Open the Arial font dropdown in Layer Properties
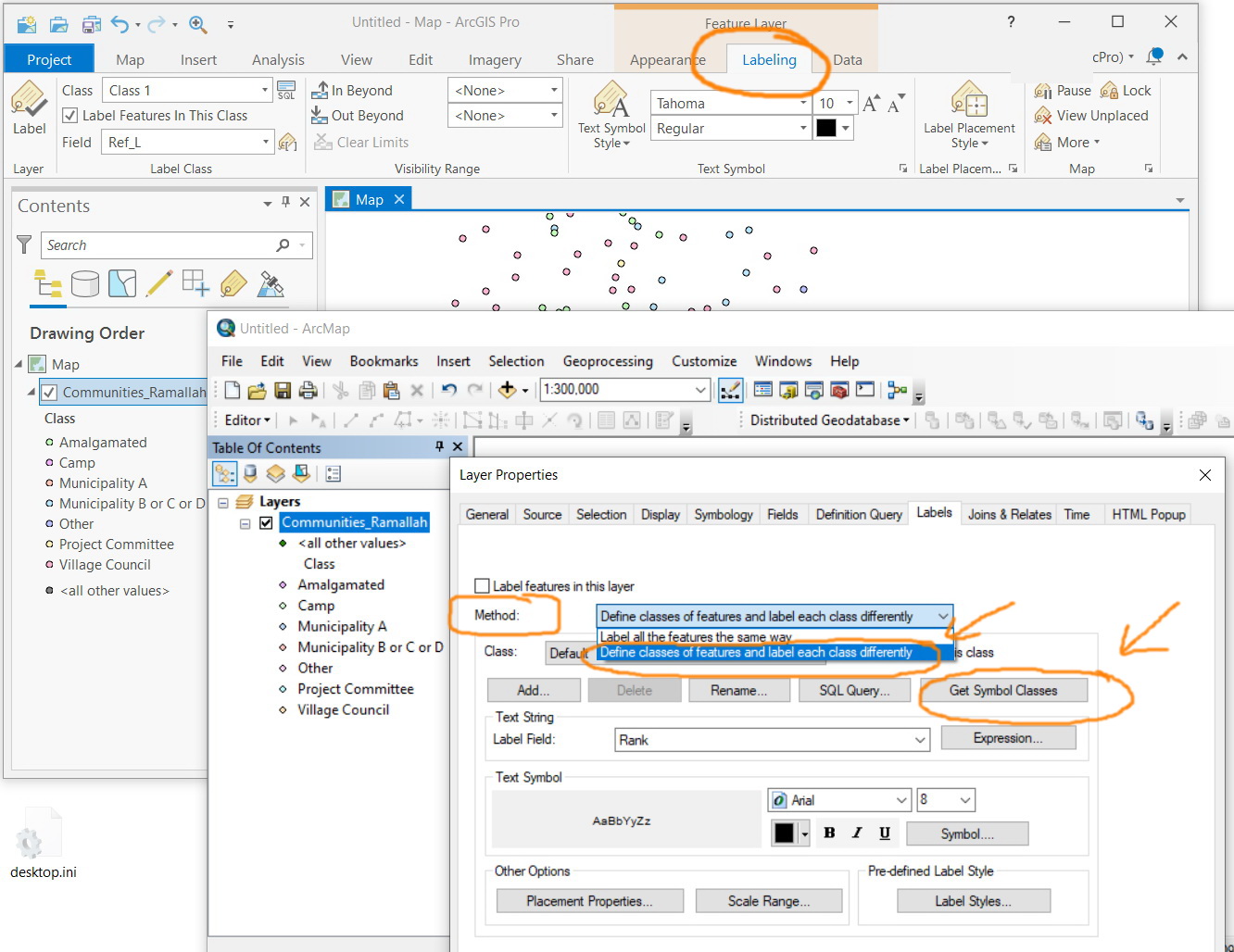Viewport: 1234px width, 952px height. pyautogui.click(x=901, y=799)
